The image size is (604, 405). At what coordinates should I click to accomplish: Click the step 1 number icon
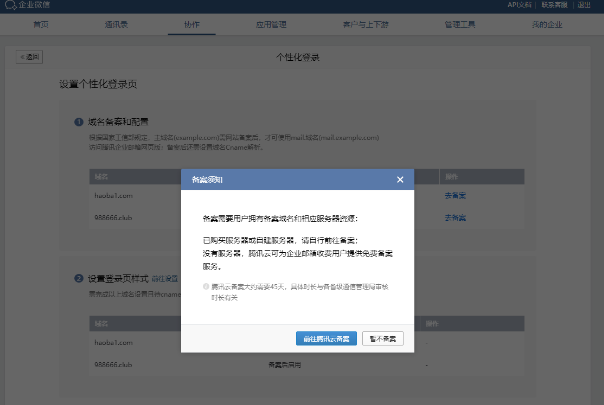click(78, 122)
